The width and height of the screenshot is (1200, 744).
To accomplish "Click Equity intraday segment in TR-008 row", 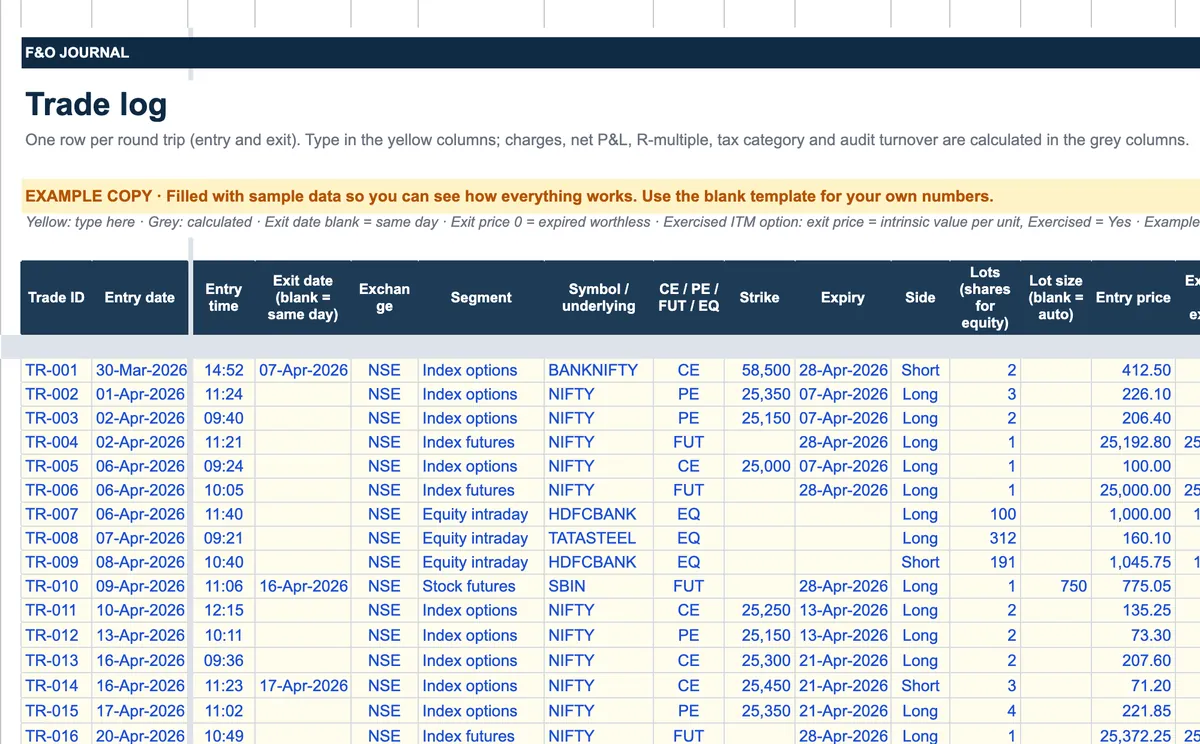I will tap(481, 538).
